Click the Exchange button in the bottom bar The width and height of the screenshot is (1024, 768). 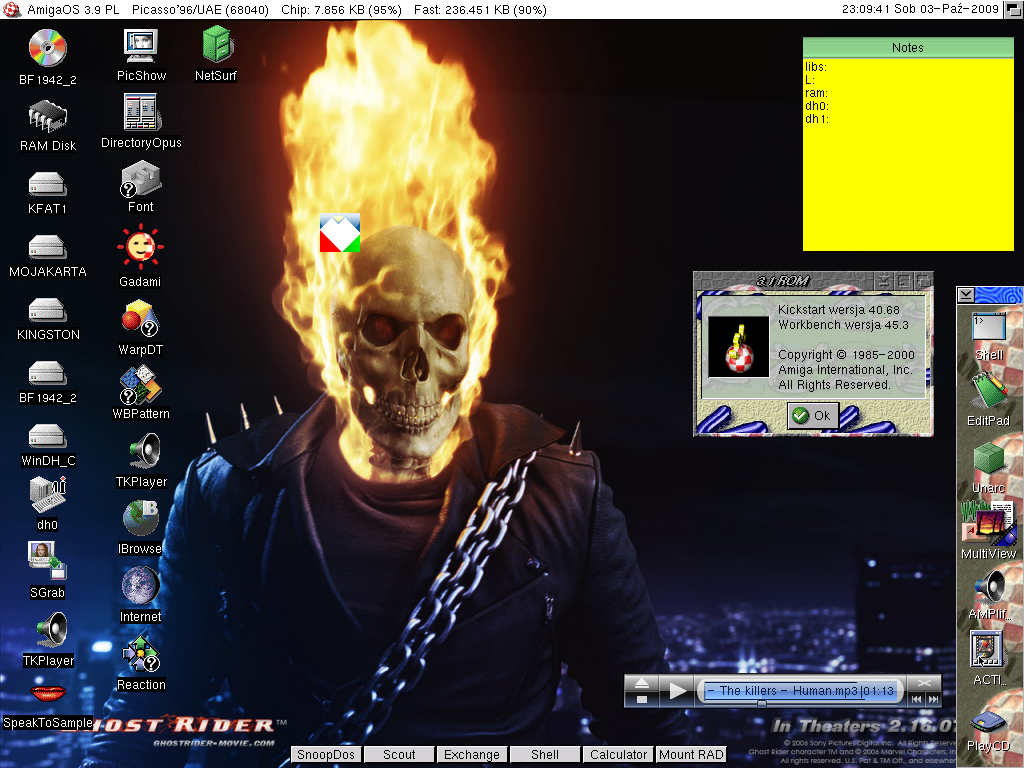(x=472, y=754)
